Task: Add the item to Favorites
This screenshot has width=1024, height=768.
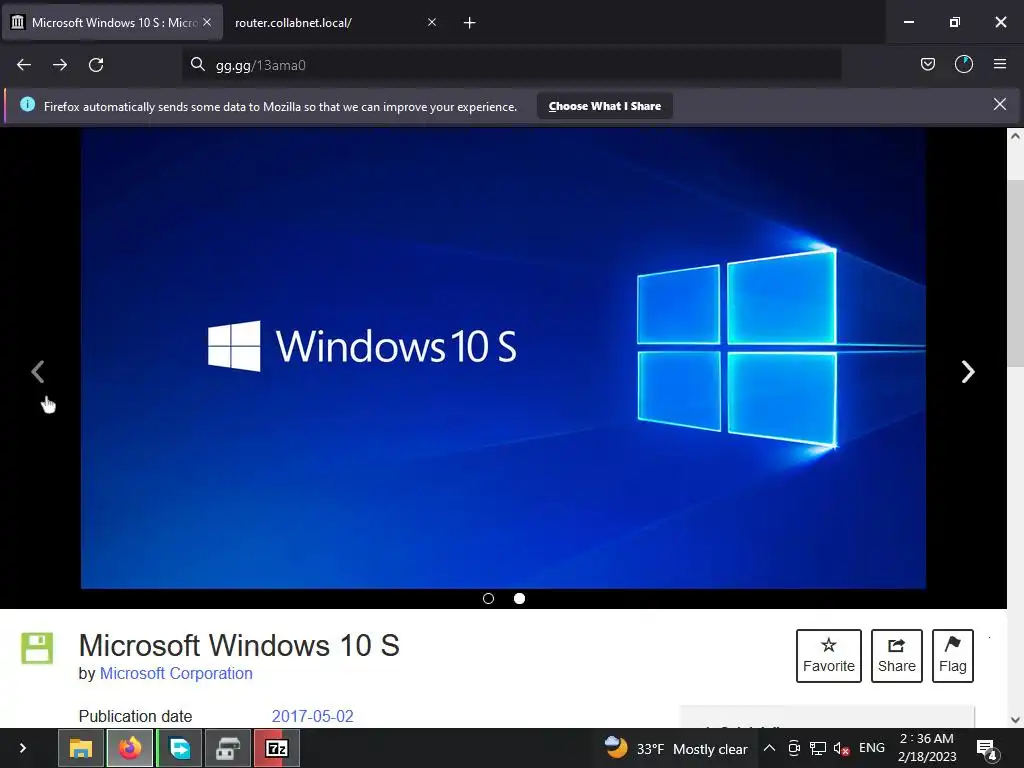Action: [x=829, y=656]
